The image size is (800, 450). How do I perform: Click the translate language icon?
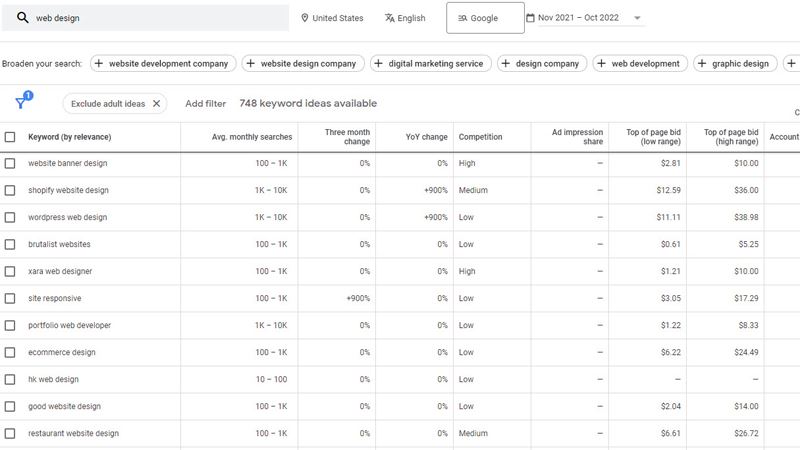[390, 18]
